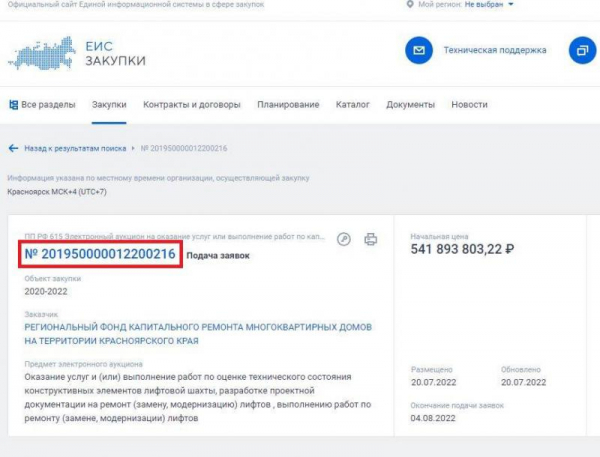
Task: Open the Закупки tab
Action: coord(109,105)
